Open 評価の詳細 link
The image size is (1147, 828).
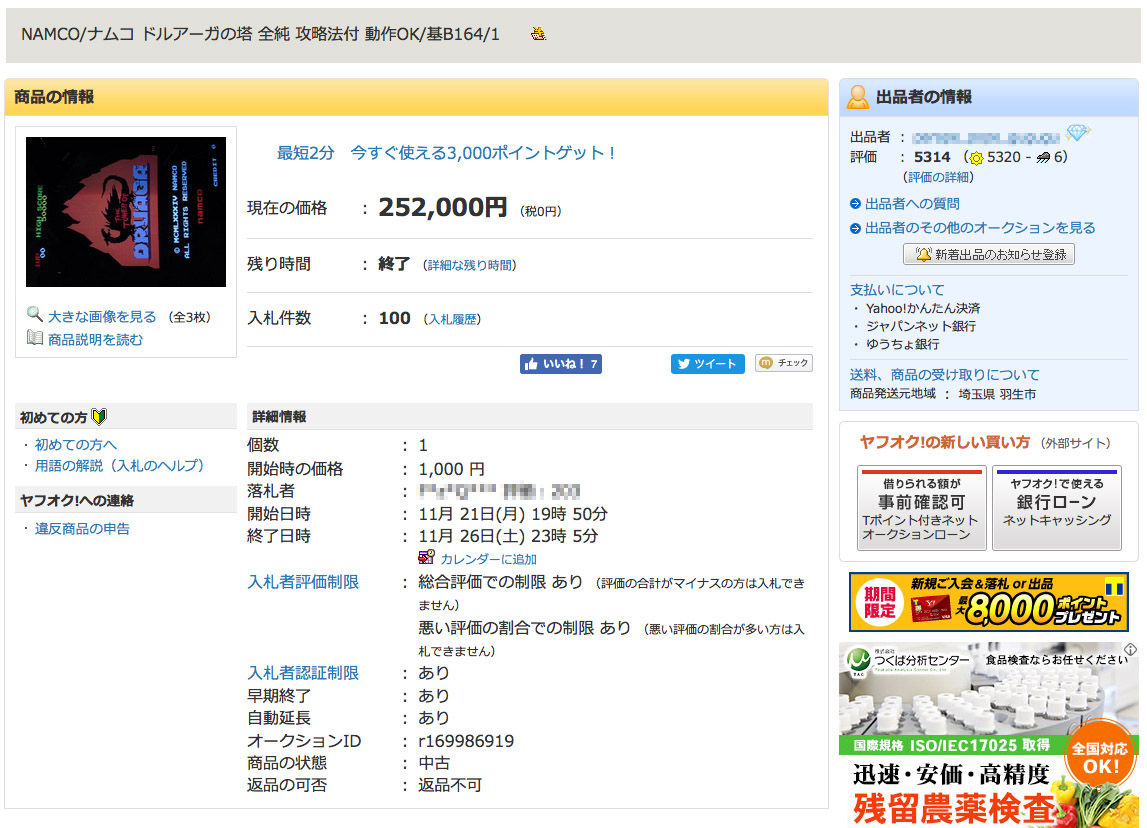(939, 177)
